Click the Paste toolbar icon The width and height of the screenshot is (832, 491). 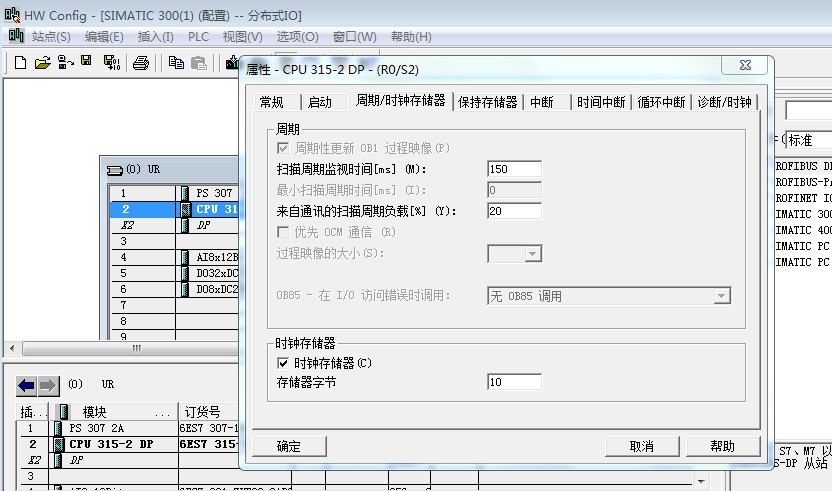pos(198,63)
